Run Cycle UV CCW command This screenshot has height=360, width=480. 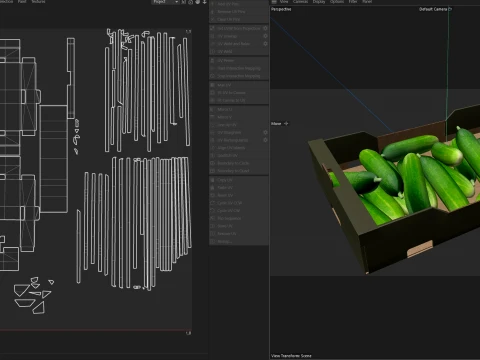coord(239,203)
